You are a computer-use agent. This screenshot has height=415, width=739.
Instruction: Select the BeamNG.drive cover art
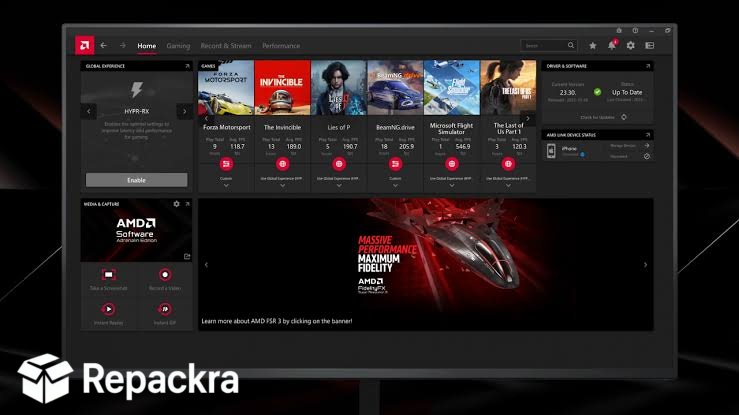point(395,88)
